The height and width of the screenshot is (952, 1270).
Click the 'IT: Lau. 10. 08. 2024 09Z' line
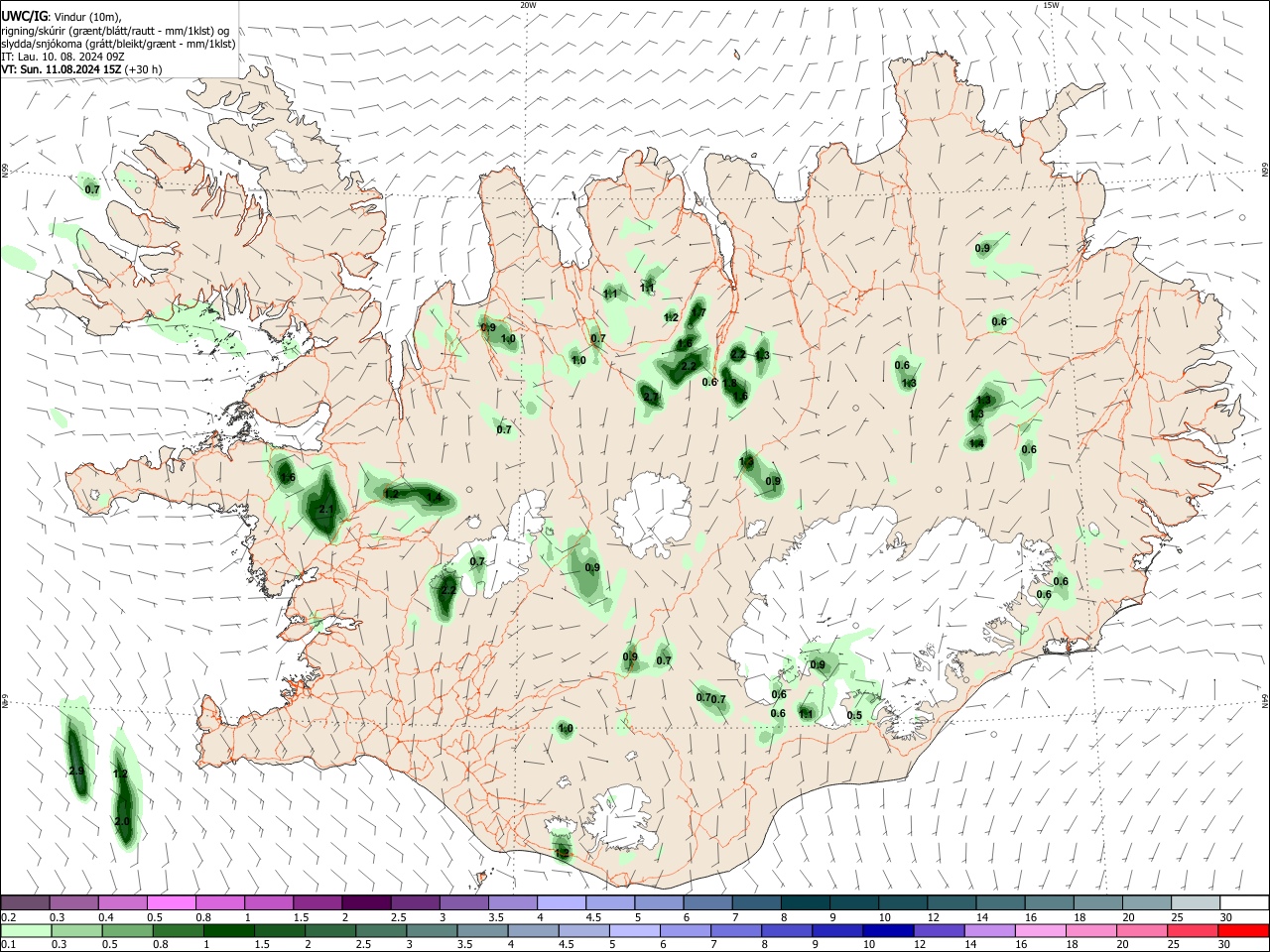63,57
